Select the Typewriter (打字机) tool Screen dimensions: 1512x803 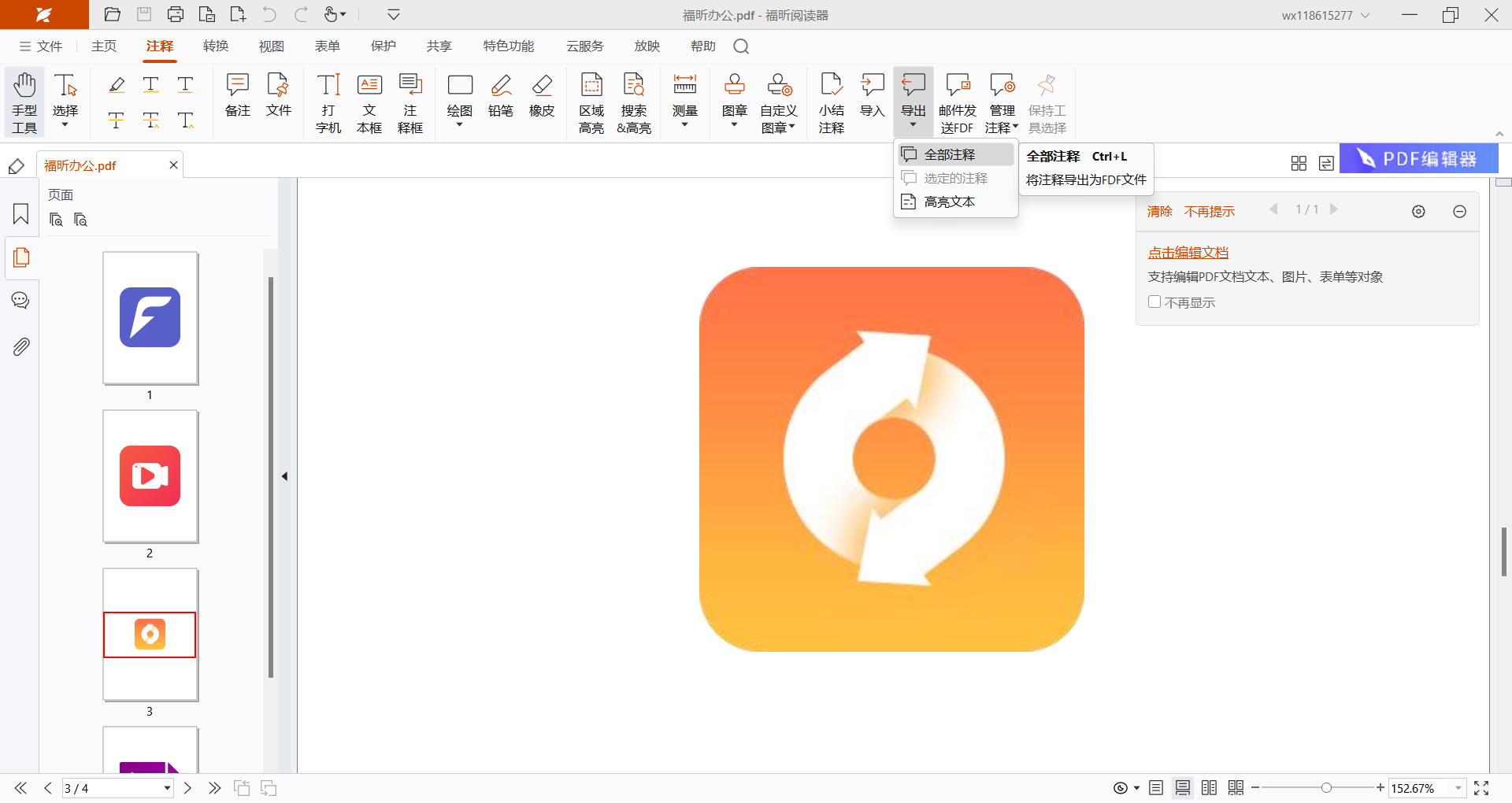tap(328, 102)
